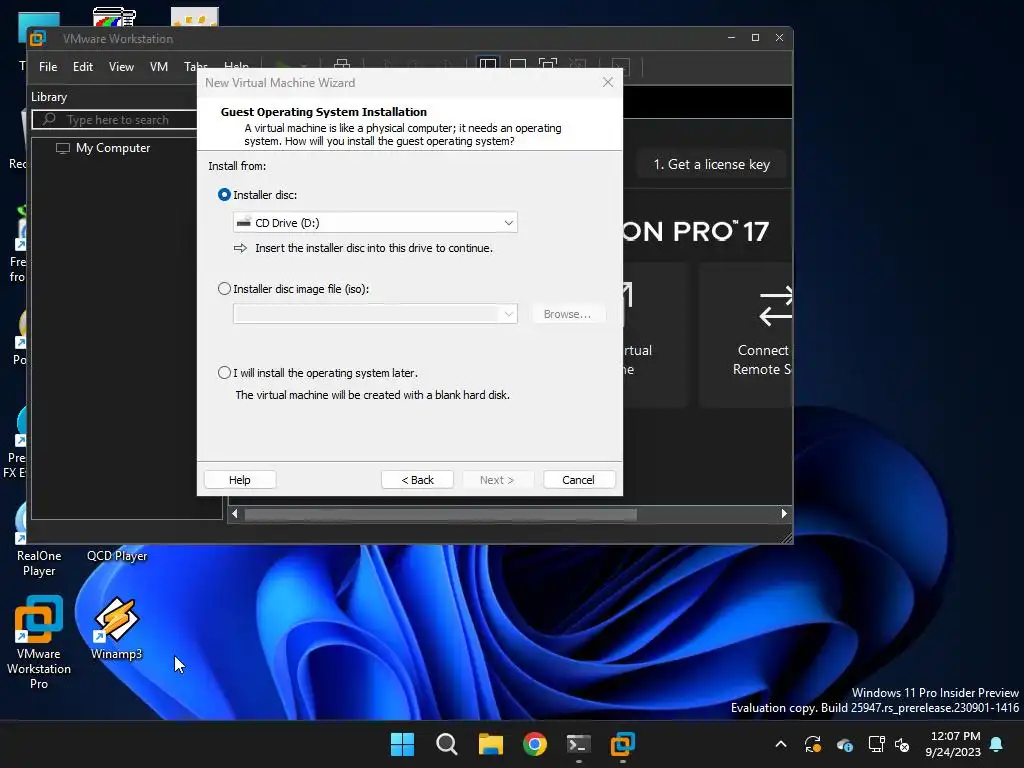The image size is (1024, 768).
Task: Click the Next > button in the wizard
Action: (x=497, y=480)
